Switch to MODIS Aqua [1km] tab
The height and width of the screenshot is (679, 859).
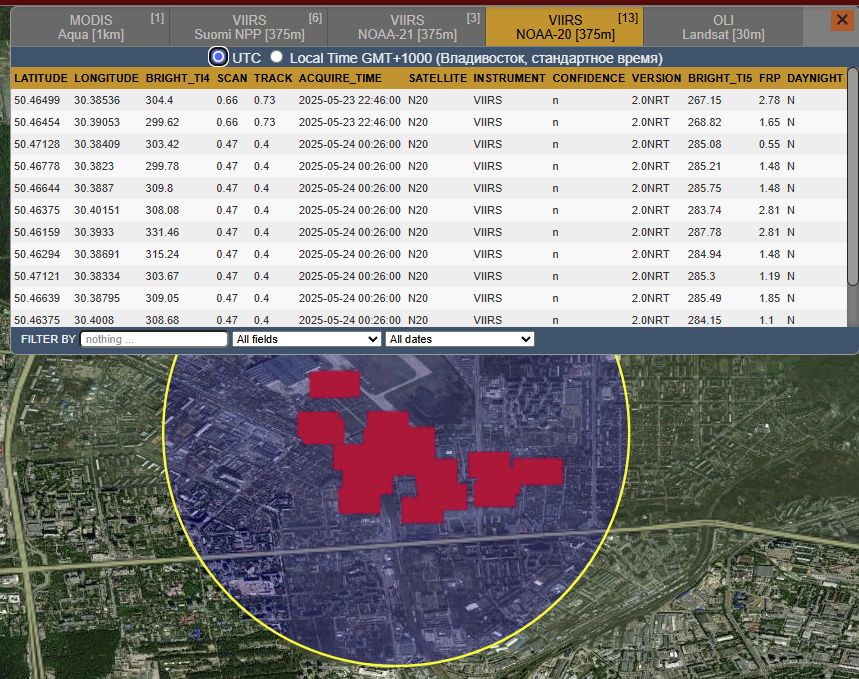90,27
